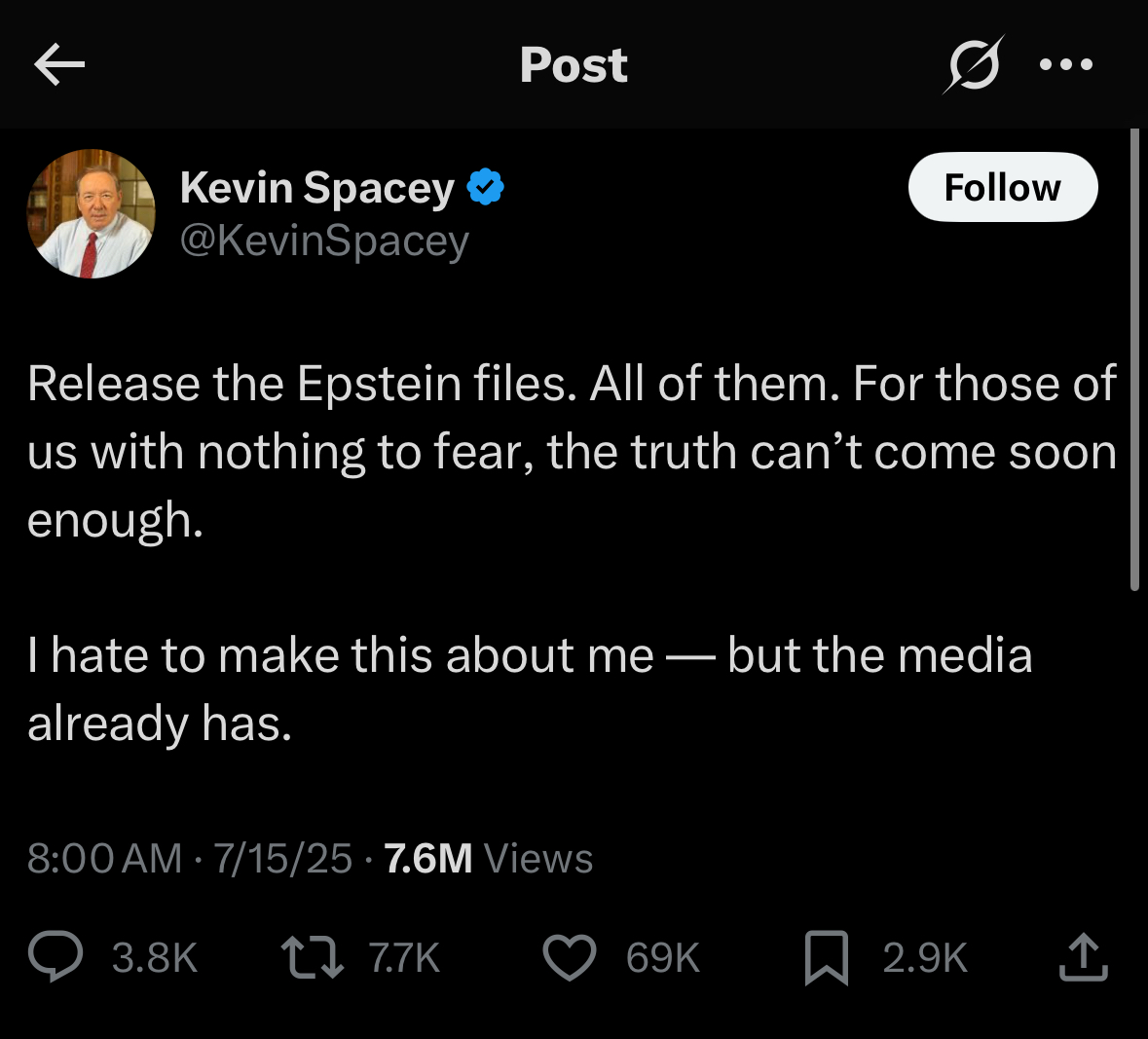The width and height of the screenshot is (1148, 1039).
Task: Like the post with heart icon
Action: (x=569, y=956)
